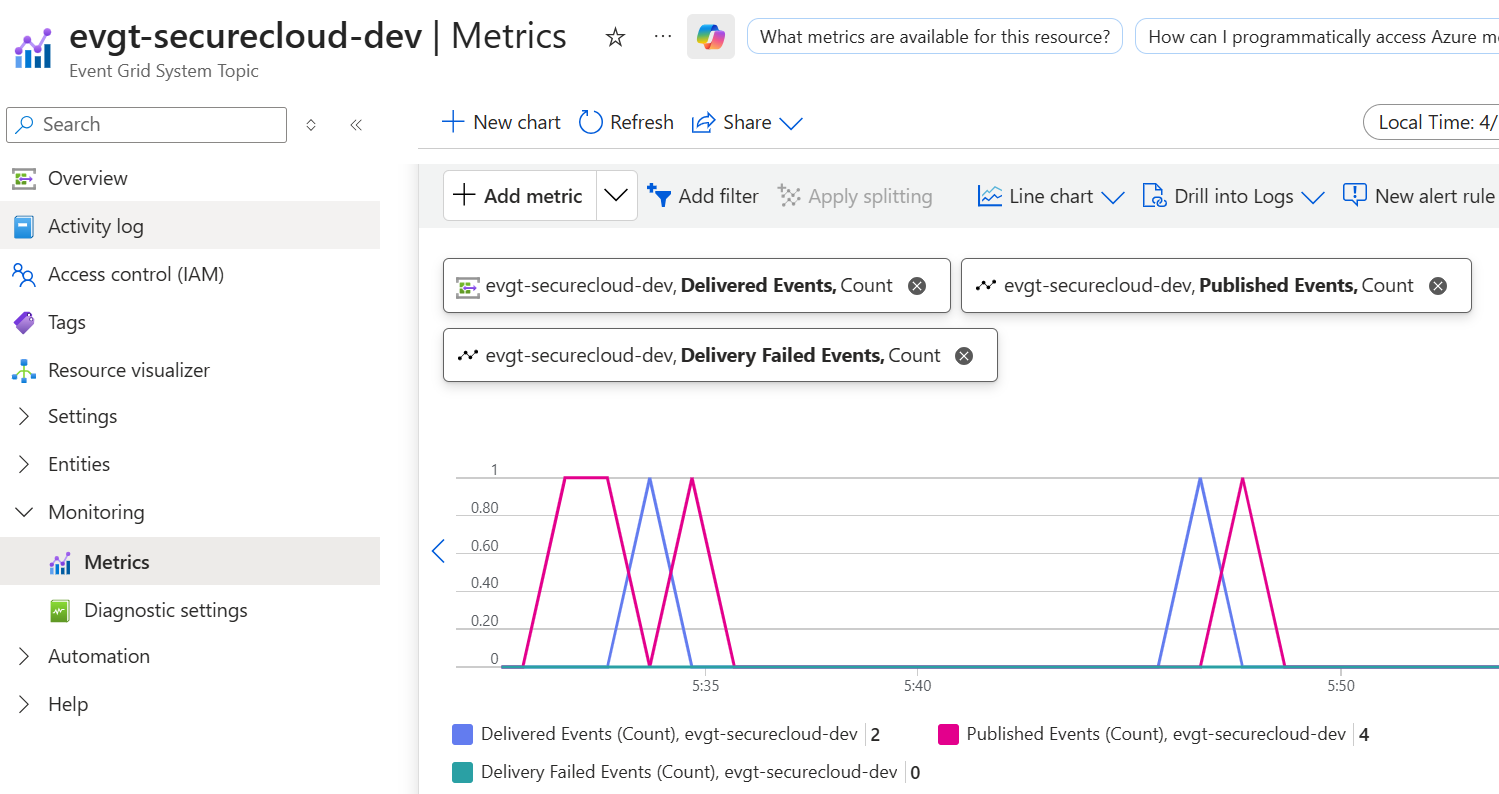Go to Activity log

tap(95, 226)
